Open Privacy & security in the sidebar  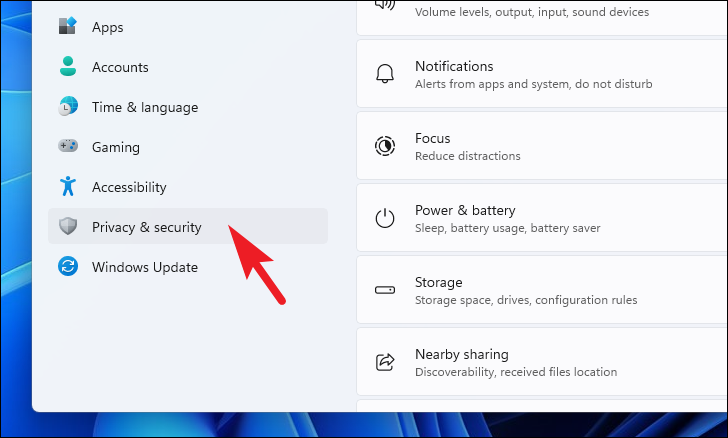(188, 226)
